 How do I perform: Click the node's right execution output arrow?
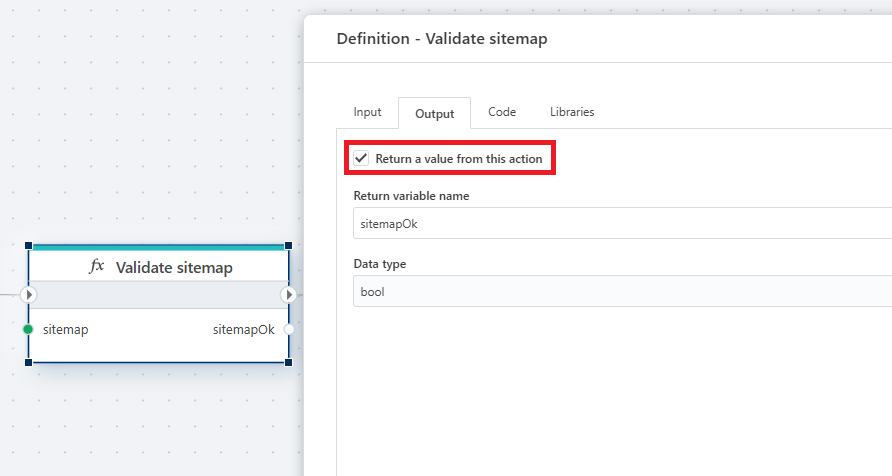click(289, 295)
